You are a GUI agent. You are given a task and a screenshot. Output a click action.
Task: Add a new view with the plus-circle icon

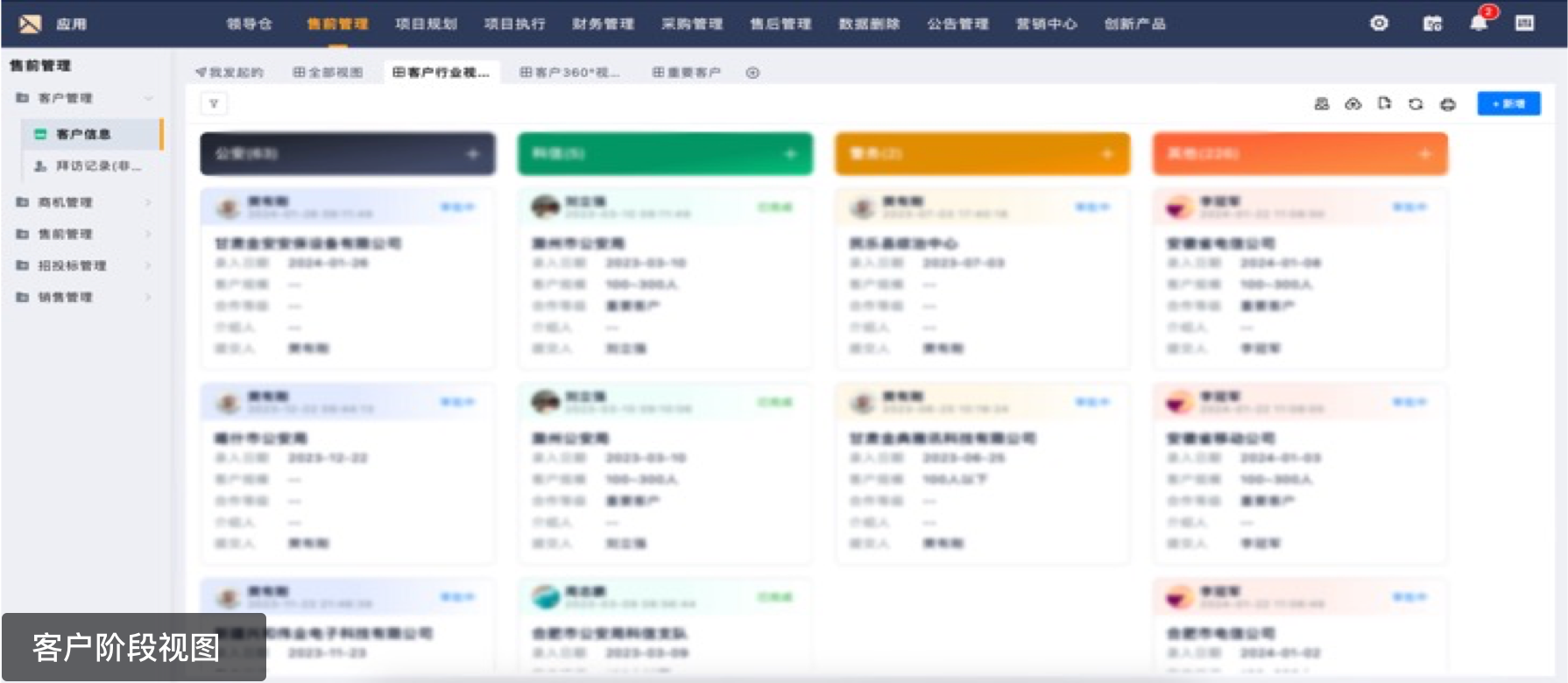click(x=752, y=73)
